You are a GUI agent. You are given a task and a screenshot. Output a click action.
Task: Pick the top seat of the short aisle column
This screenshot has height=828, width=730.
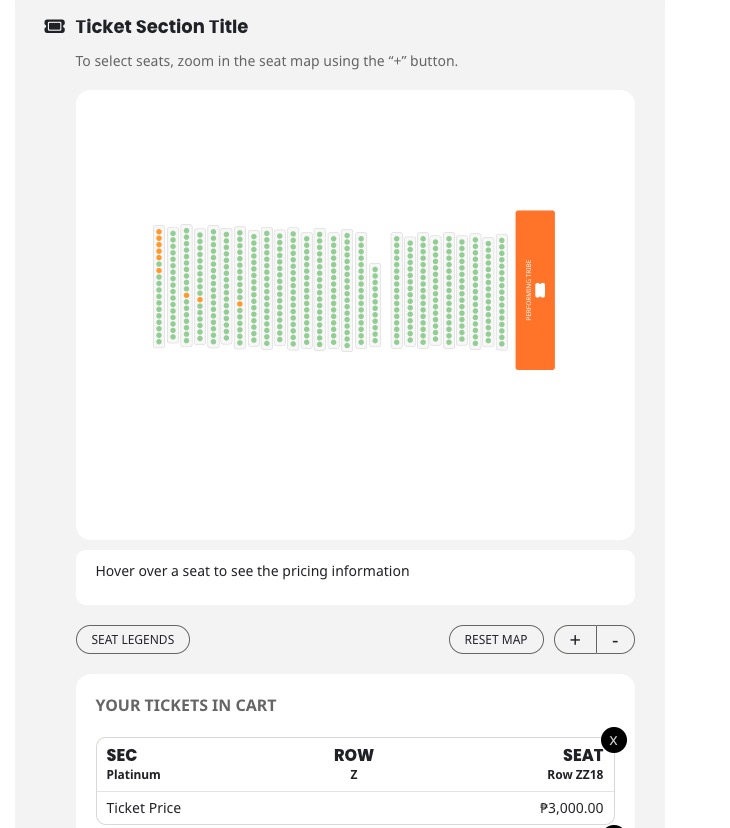pos(375,269)
